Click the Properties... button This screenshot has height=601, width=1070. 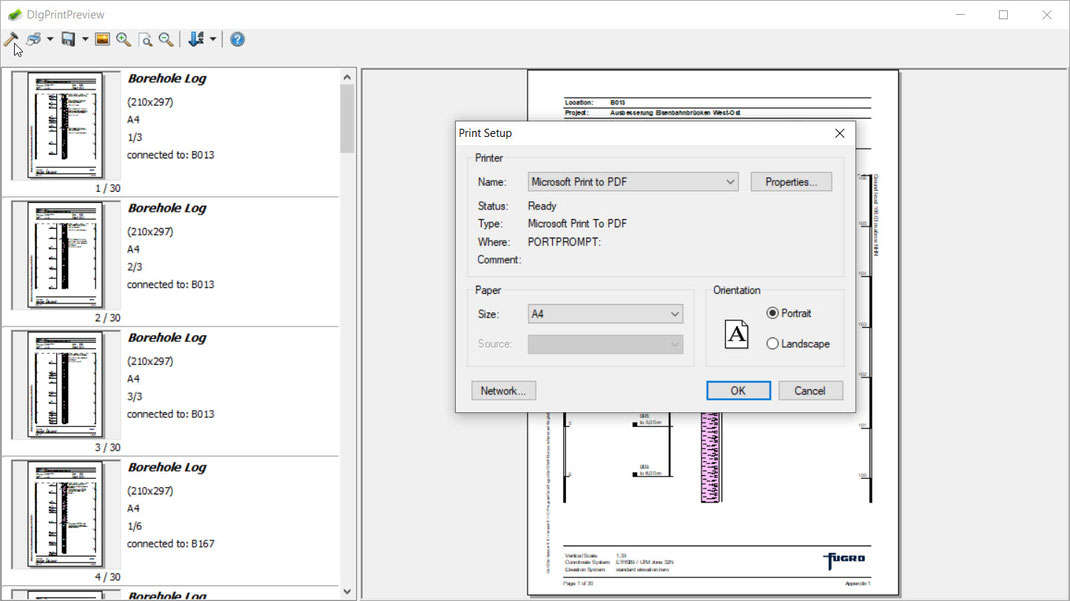pyautogui.click(x=791, y=182)
